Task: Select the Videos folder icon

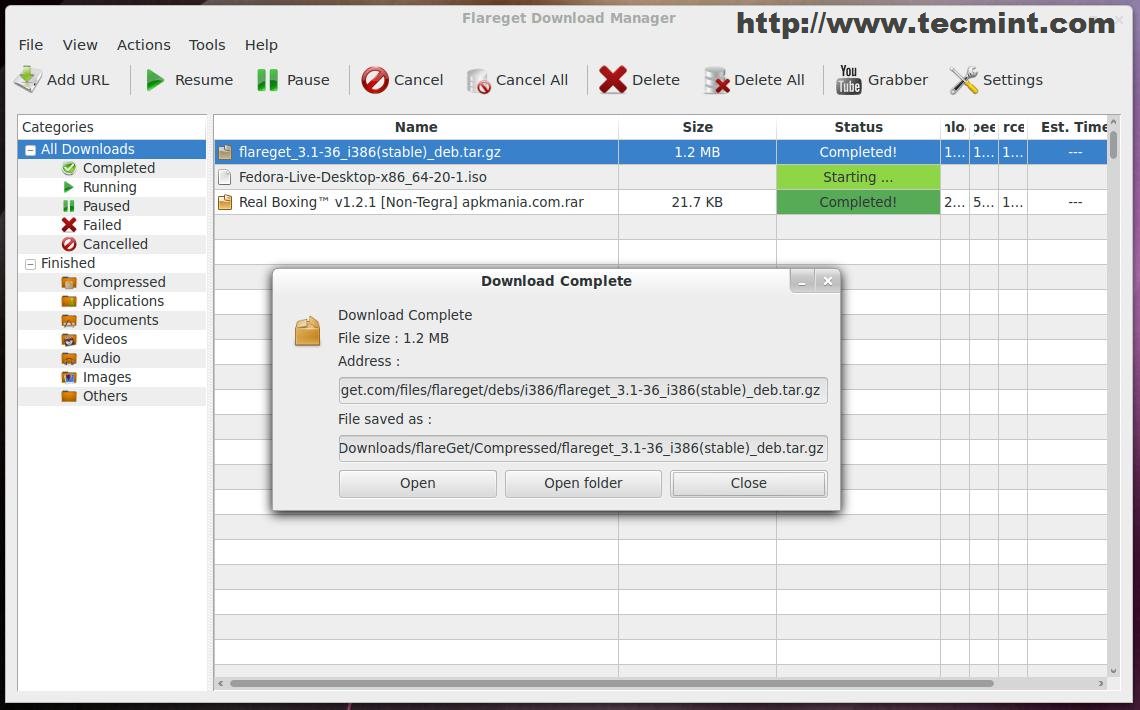Action: point(69,339)
